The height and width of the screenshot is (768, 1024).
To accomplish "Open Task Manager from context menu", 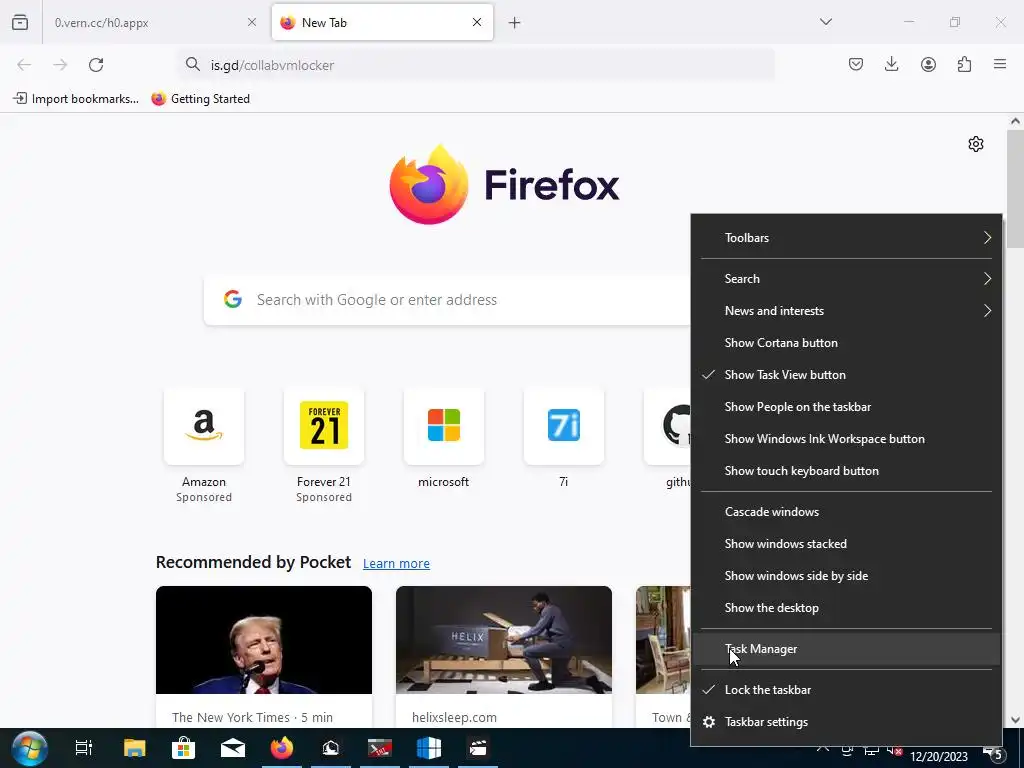I will pyautogui.click(x=846, y=649).
